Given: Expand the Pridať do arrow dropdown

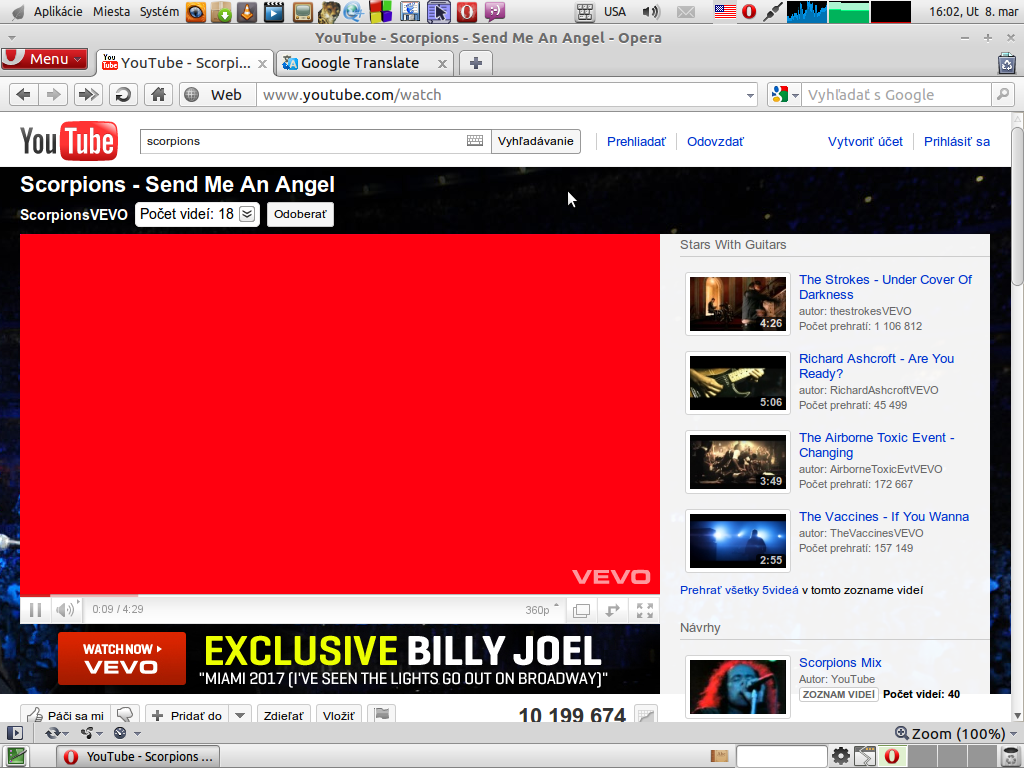Looking at the screenshot, I should point(240,715).
